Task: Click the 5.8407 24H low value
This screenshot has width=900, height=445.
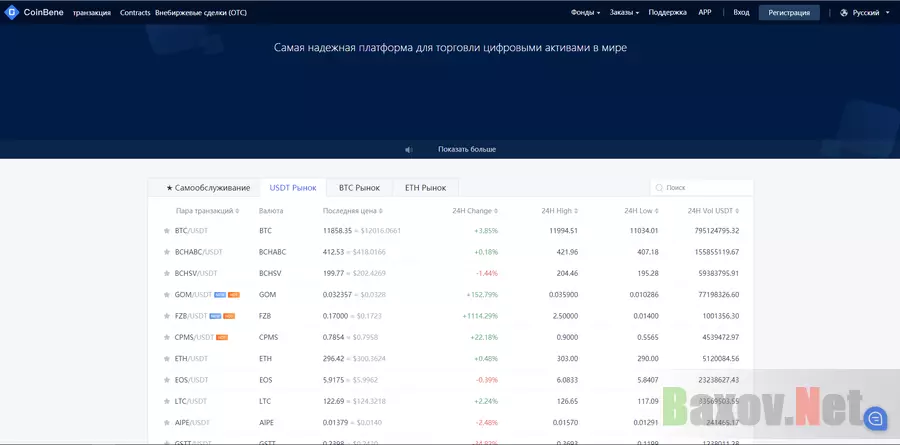Action: (647, 380)
